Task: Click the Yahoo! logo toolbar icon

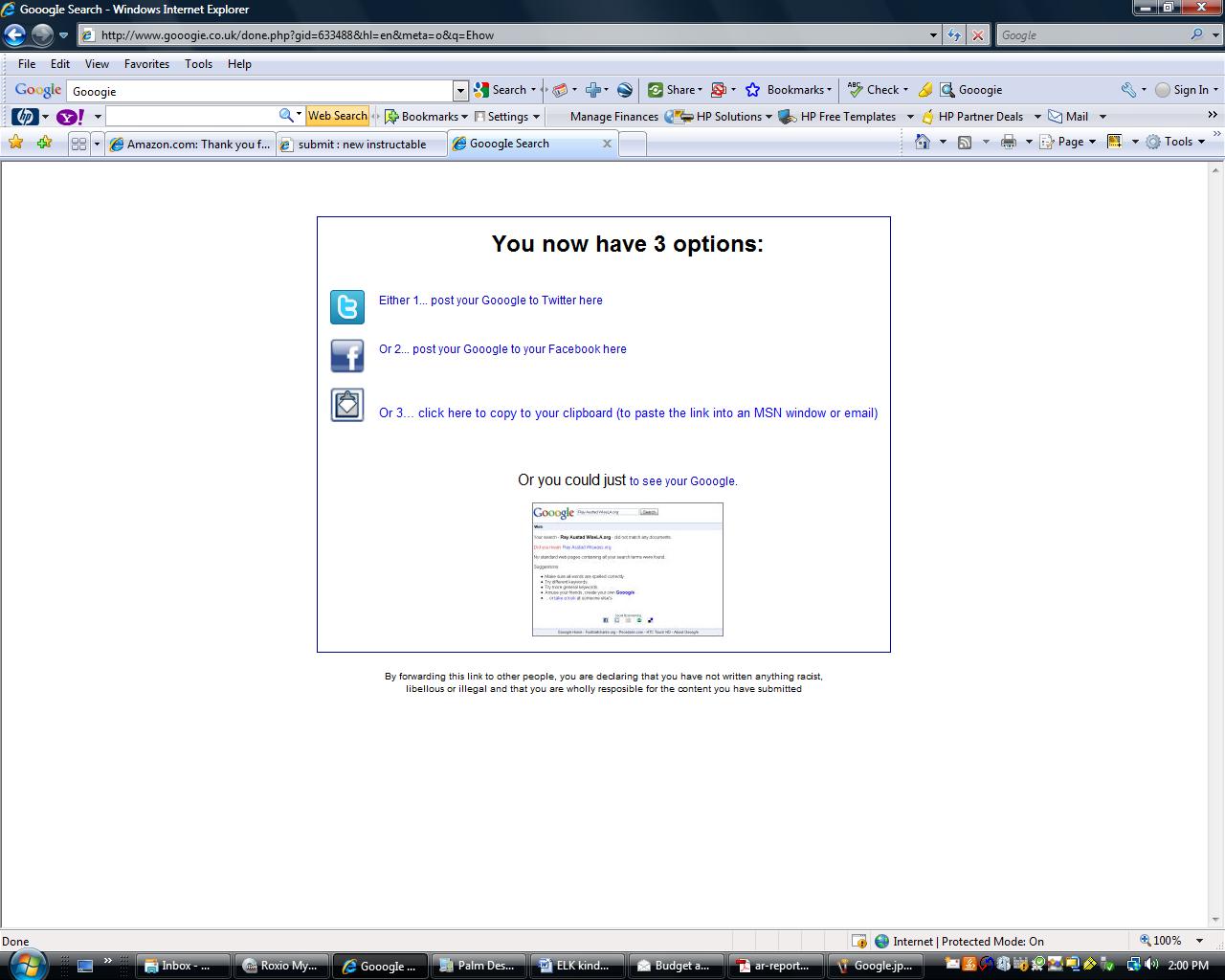Action: click(71, 117)
